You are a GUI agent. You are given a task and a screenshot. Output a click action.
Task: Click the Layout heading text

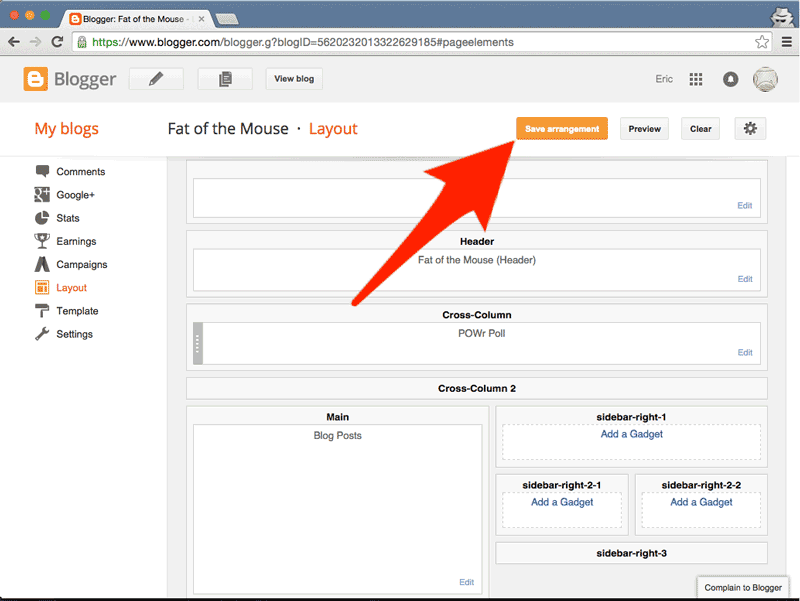[x=333, y=129]
